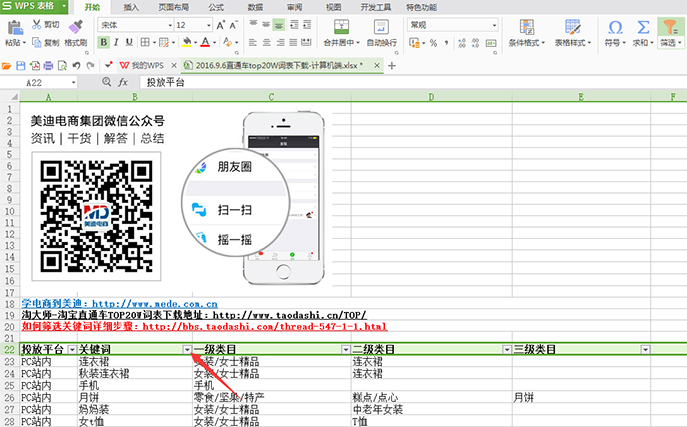Image resolution: width=687 pixels, height=427 pixels.
Task: Open the font name 宋体 dropdown
Action: pyautogui.click(x=170, y=25)
